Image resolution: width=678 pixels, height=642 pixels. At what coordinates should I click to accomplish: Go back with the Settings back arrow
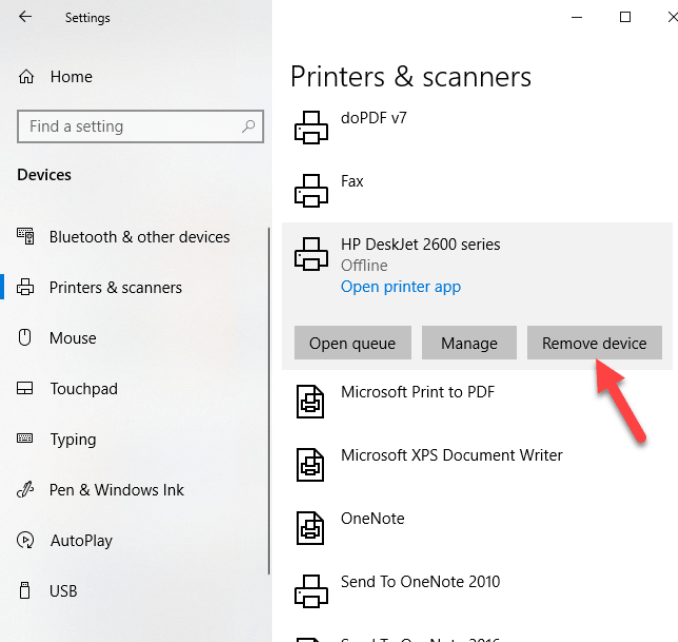pos(25,17)
